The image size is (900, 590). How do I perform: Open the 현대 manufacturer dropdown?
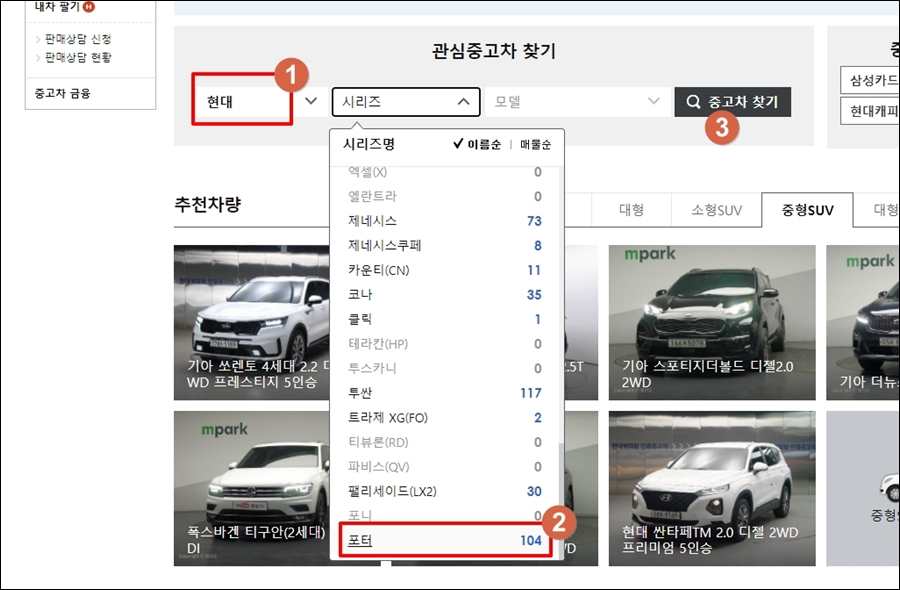tap(260, 102)
